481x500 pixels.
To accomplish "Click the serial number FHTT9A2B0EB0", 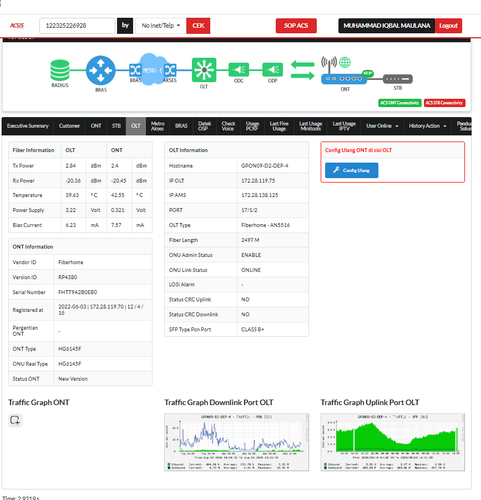I will point(78,292).
